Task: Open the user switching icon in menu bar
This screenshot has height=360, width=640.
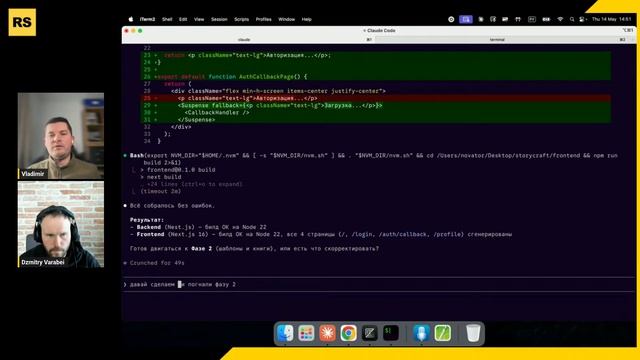Action: point(582,19)
